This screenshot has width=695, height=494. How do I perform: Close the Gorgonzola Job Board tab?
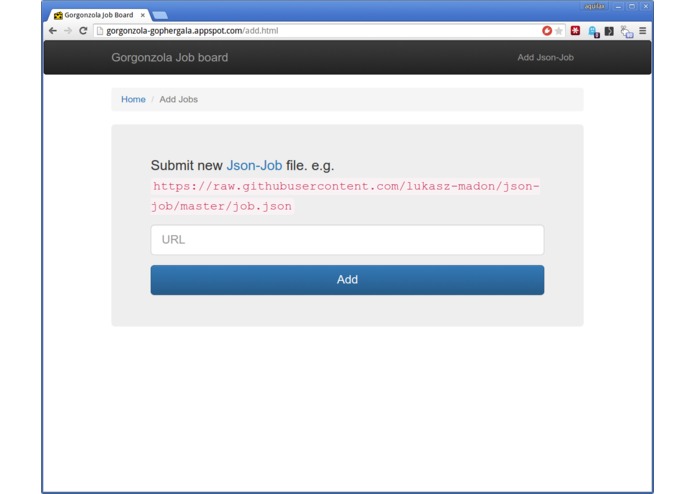[x=143, y=15]
